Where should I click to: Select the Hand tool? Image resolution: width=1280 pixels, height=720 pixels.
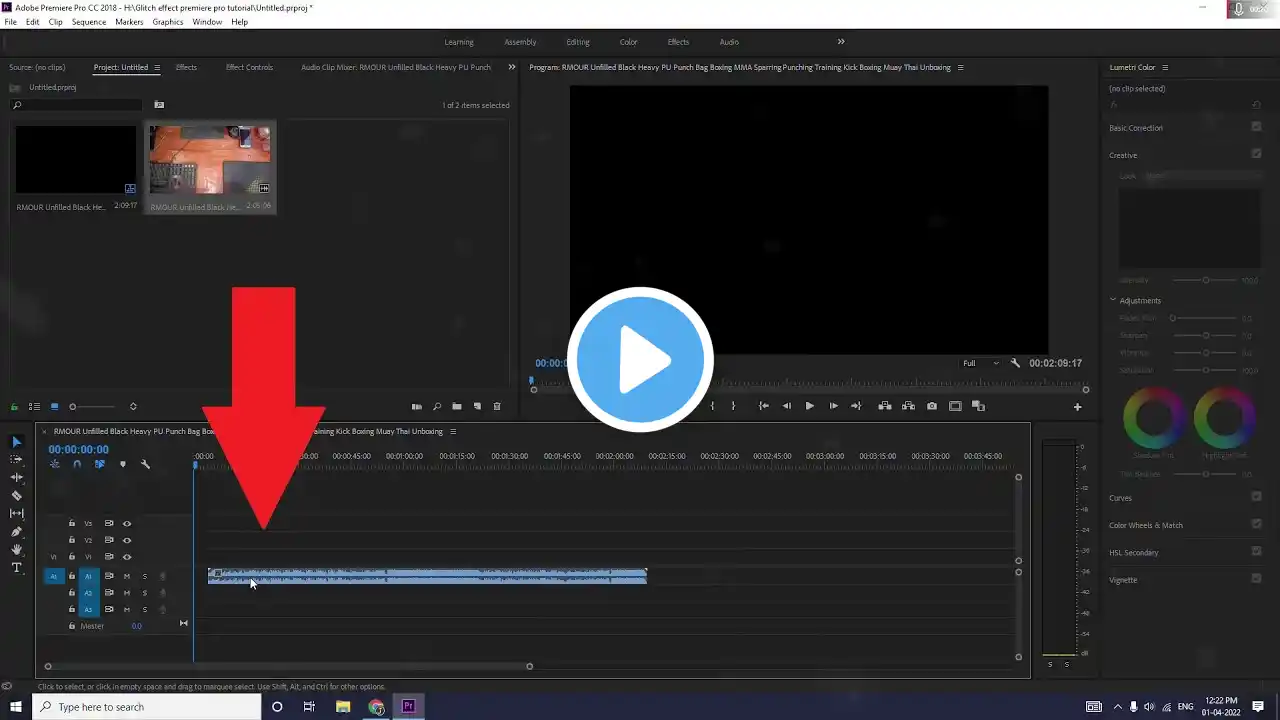[x=16, y=550]
